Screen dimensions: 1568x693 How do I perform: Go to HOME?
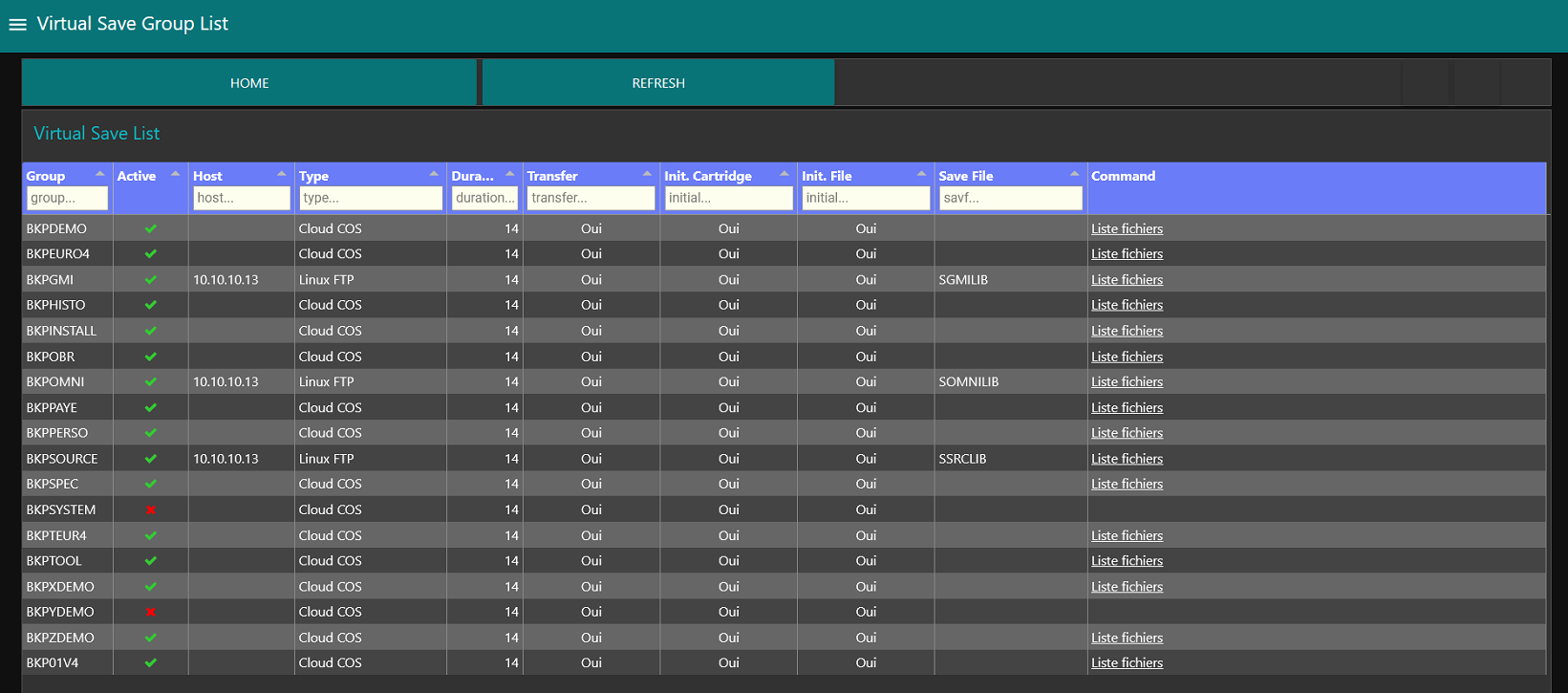(249, 83)
